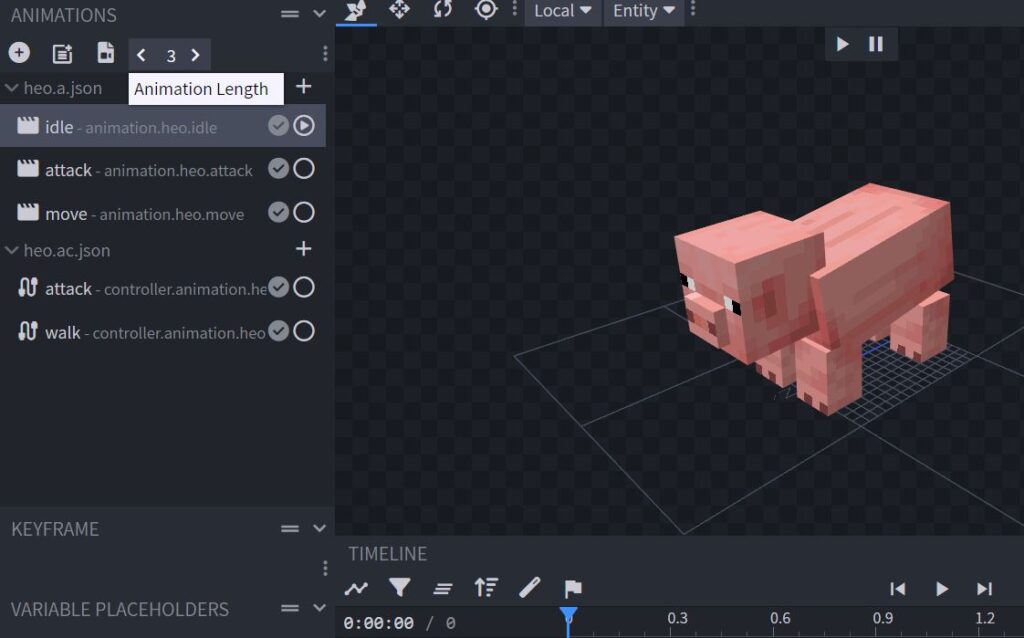1024x638 pixels.
Task: Jump to timeline end
Action: (x=985, y=589)
